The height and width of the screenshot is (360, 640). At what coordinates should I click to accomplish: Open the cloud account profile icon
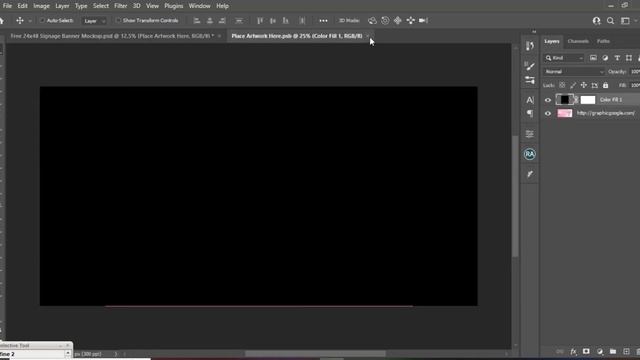596,21
